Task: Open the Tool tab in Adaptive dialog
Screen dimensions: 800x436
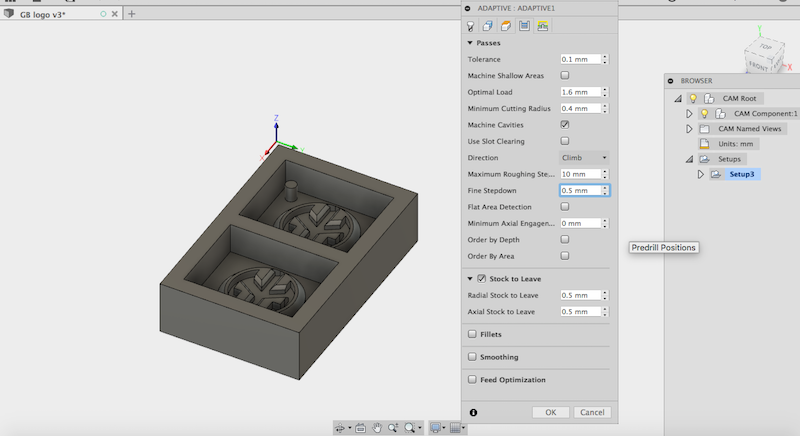Action: (470, 26)
